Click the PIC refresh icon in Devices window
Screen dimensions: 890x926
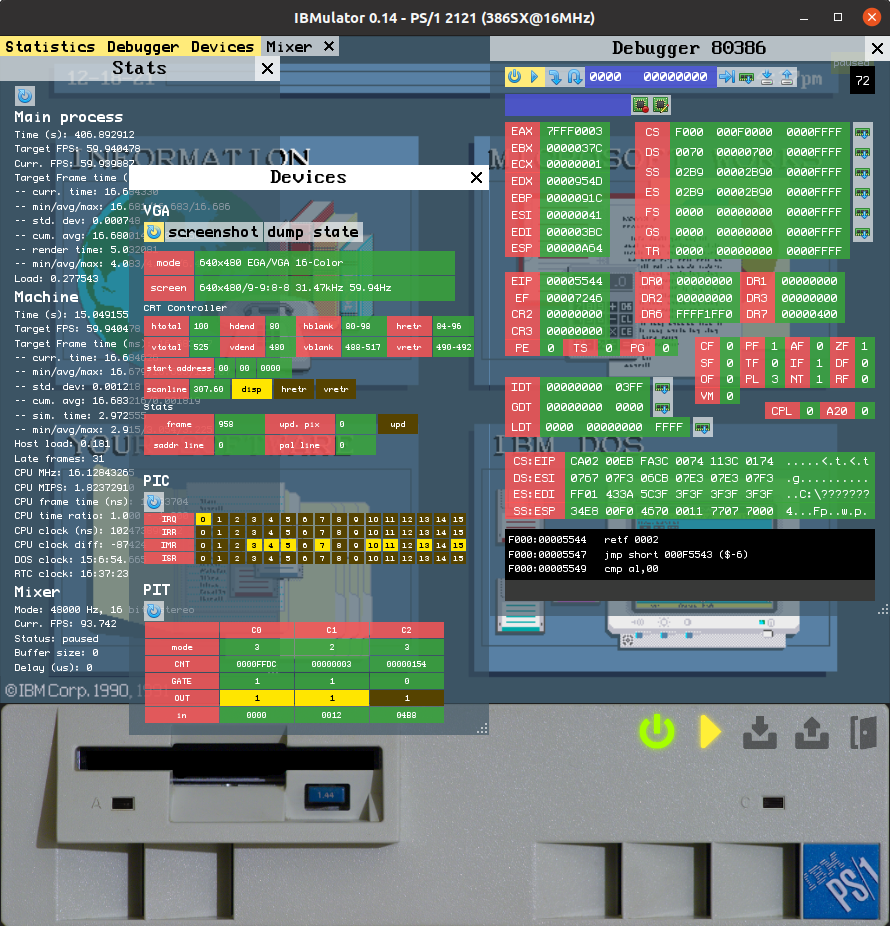coord(154,502)
